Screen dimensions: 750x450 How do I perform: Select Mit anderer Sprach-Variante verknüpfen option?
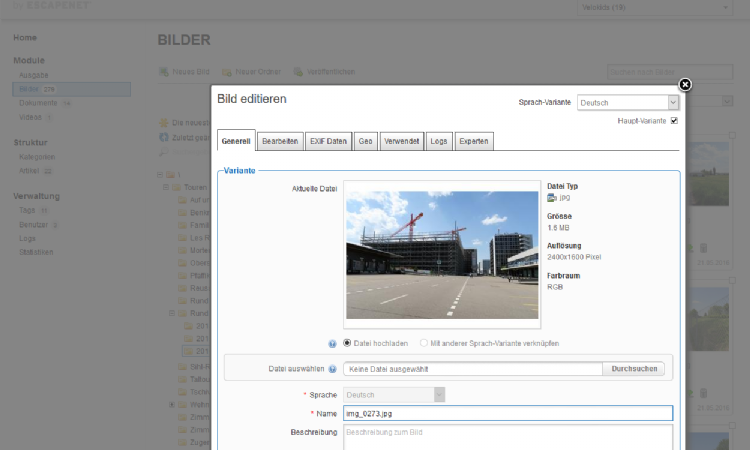click(x=425, y=343)
